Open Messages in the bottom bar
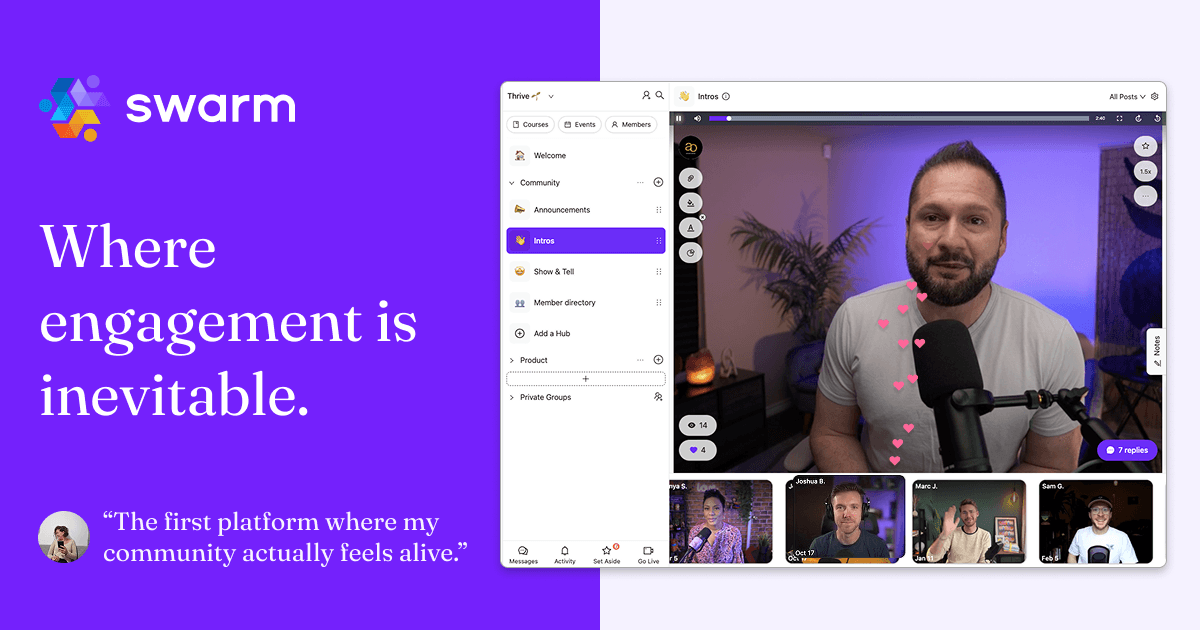The height and width of the screenshot is (630, 1200). (523, 555)
